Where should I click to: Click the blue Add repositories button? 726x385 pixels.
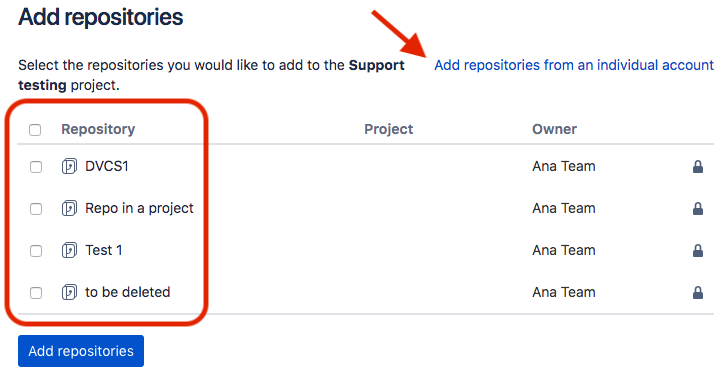click(81, 351)
